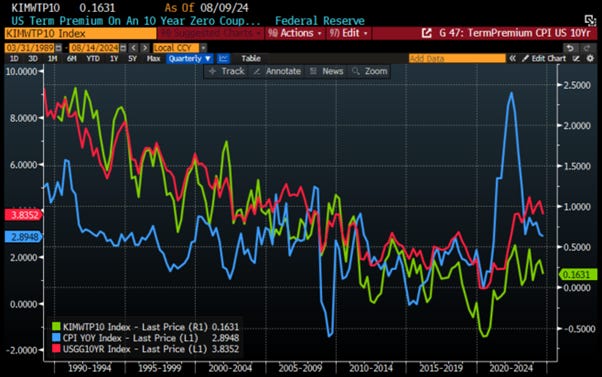
Task: Step date range forward with right arrow
Action: click(145, 48)
